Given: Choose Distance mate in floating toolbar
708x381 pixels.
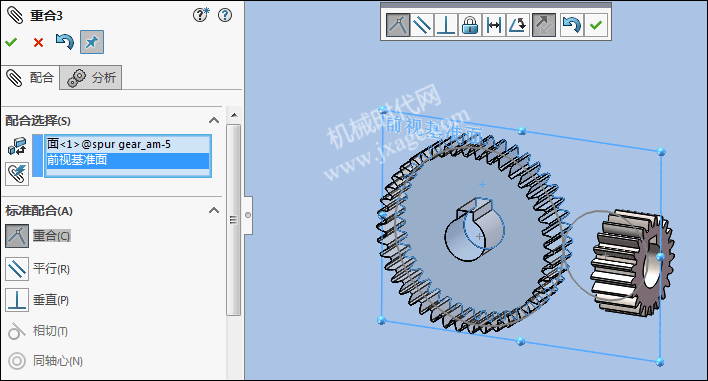Looking at the screenshot, I should click(x=494, y=25).
